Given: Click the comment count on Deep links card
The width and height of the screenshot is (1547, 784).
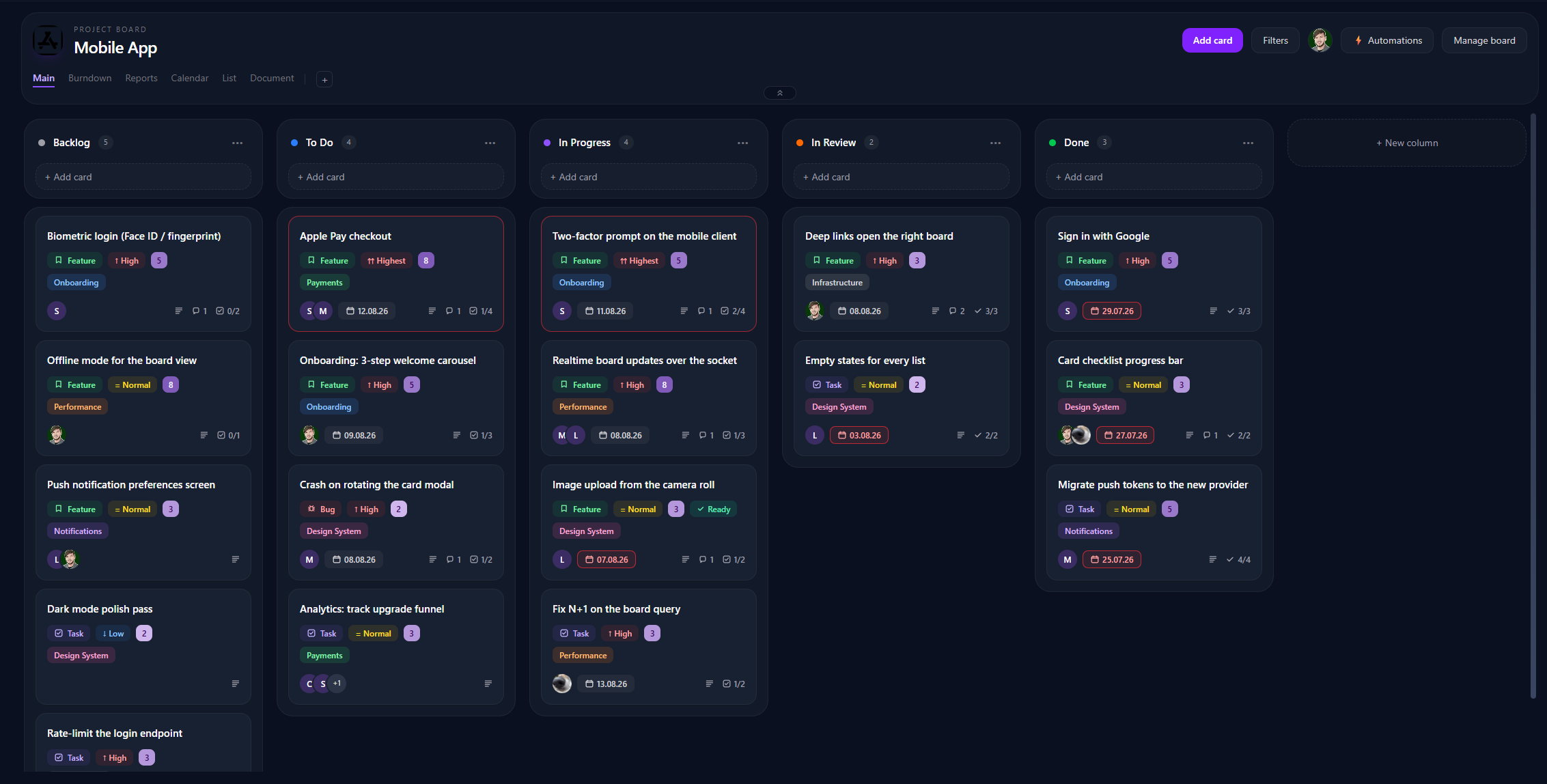Looking at the screenshot, I should [957, 311].
